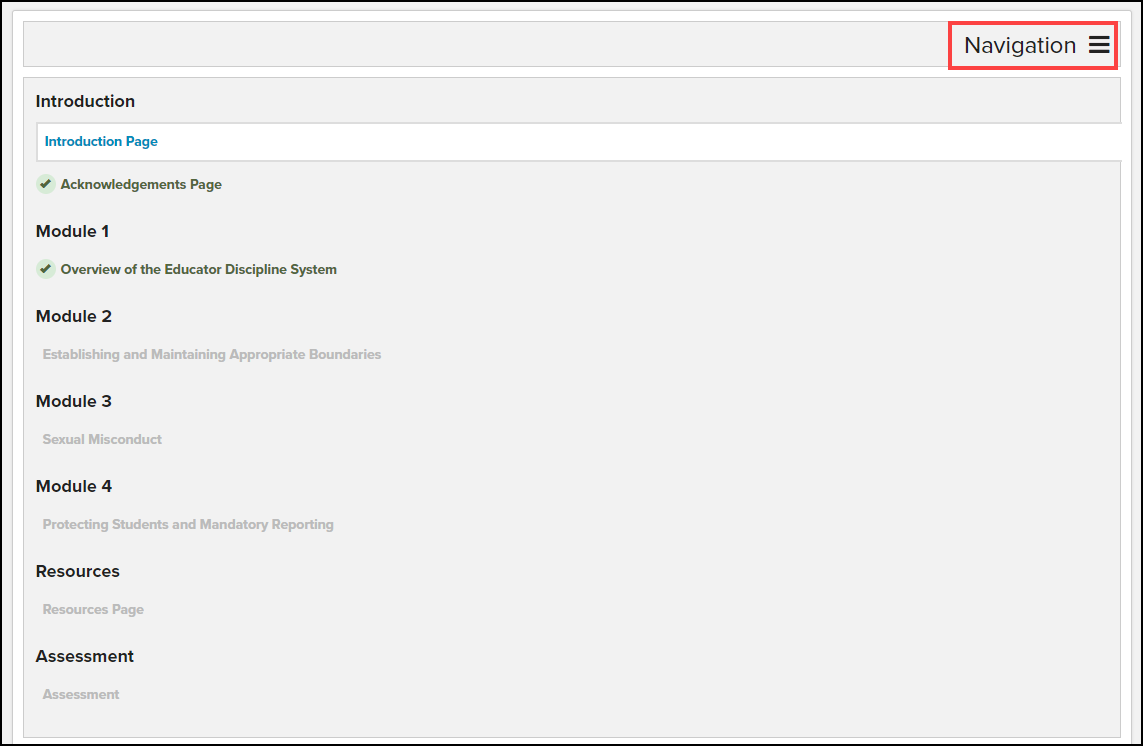The image size is (1143, 746).
Task: Click the Module 1 section heading
Action: pyautogui.click(x=73, y=231)
